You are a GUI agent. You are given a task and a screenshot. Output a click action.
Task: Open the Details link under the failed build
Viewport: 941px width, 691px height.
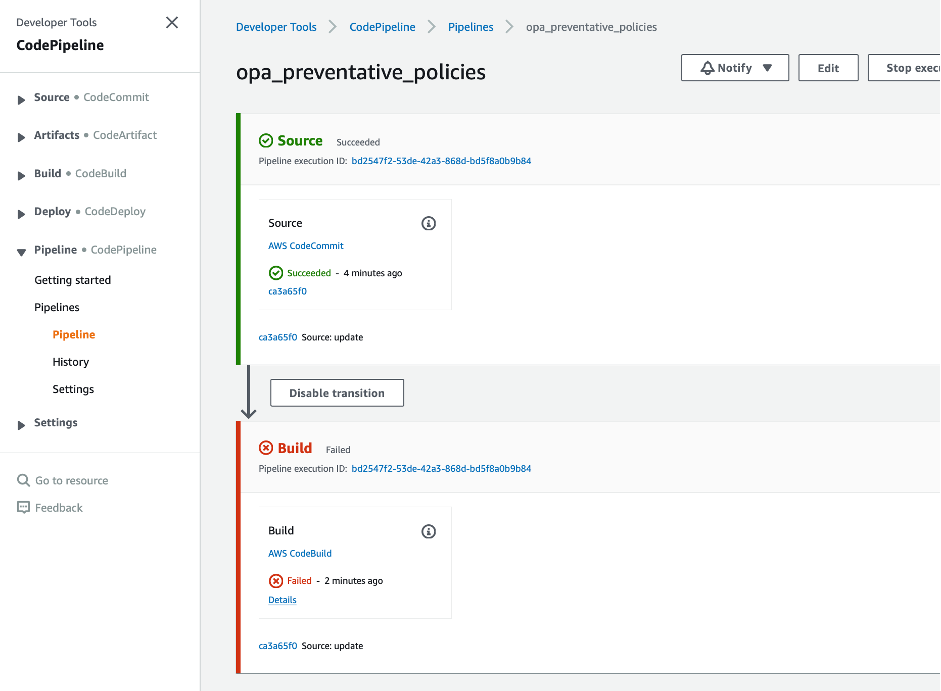click(x=282, y=599)
